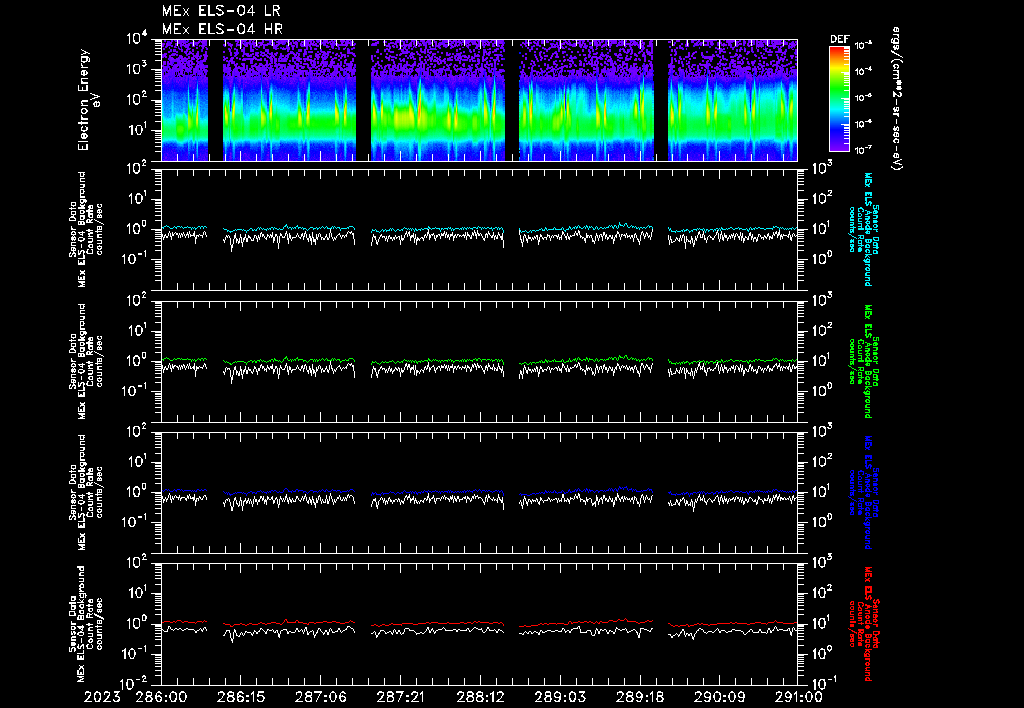Viewport: 1024px width, 708px height.
Task: Click the "290:09" time tick label
Action: (719, 697)
